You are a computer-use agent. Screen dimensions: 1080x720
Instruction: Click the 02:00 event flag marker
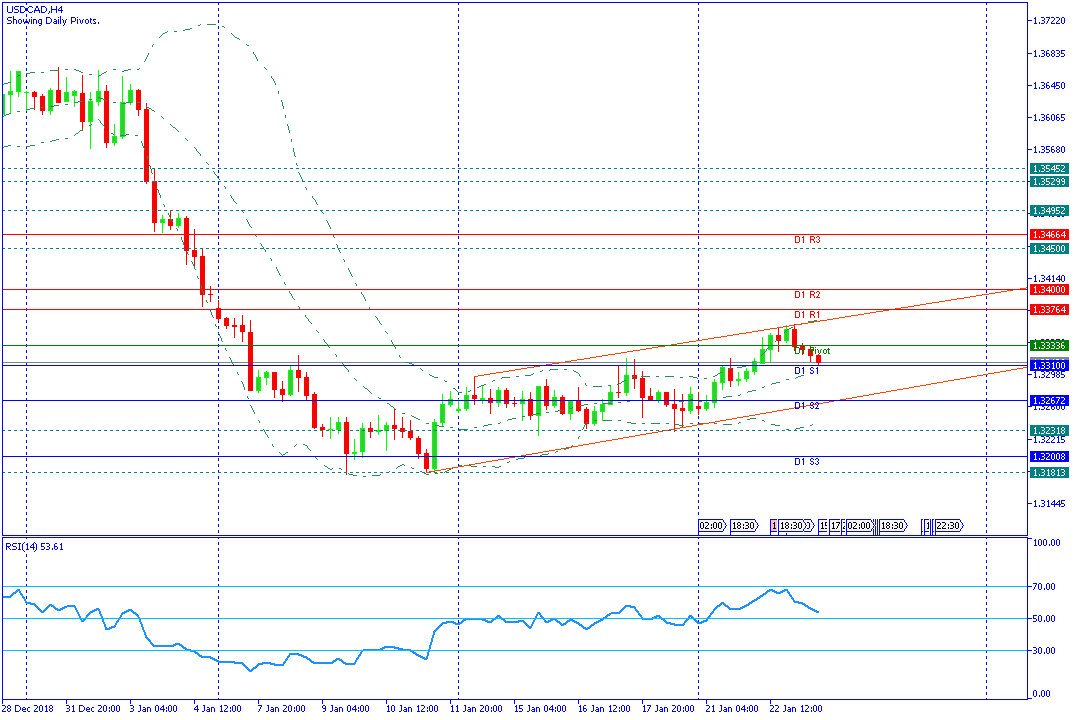coord(711,525)
